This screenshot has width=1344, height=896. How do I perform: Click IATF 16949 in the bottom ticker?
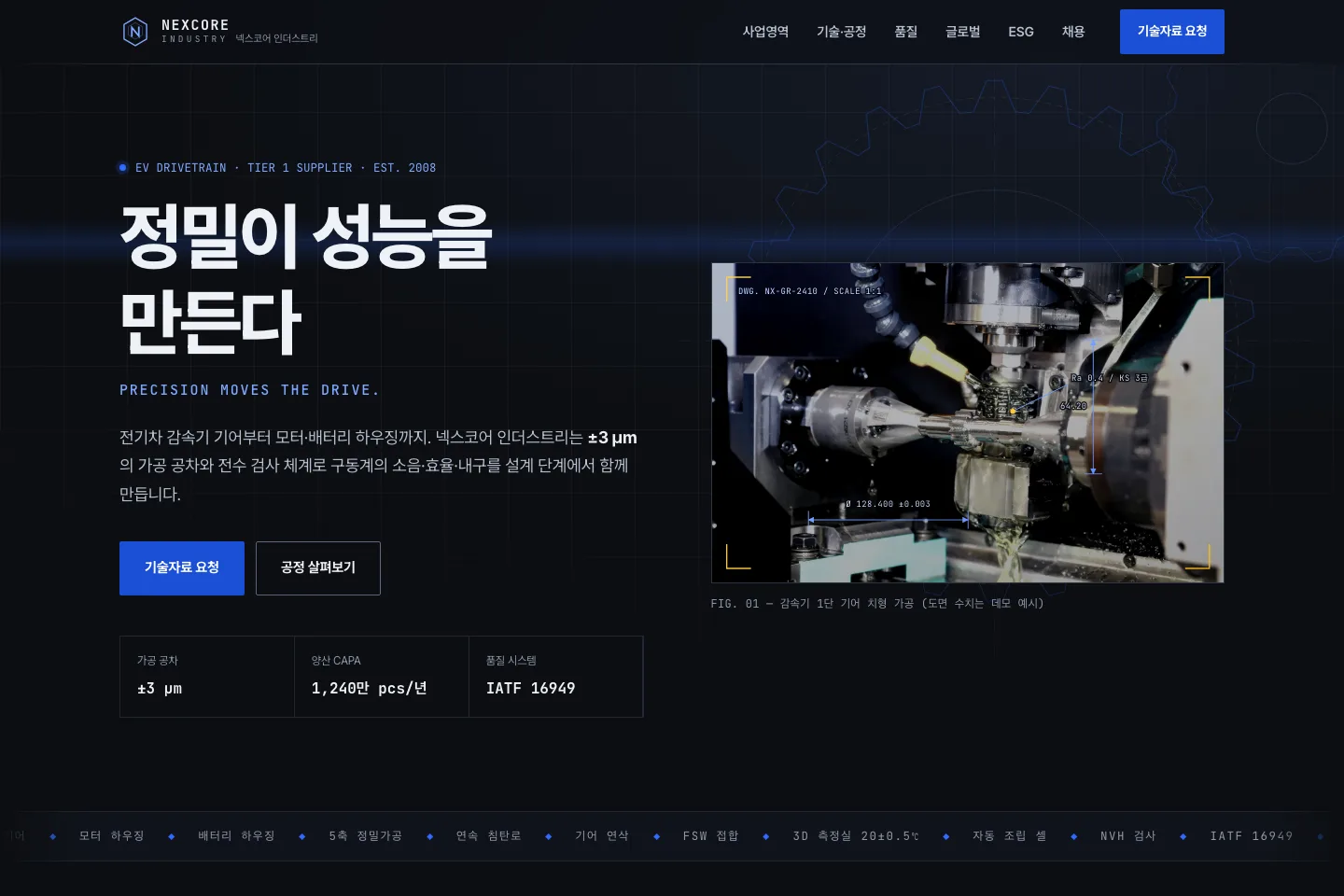click(x=1252, y=836)
